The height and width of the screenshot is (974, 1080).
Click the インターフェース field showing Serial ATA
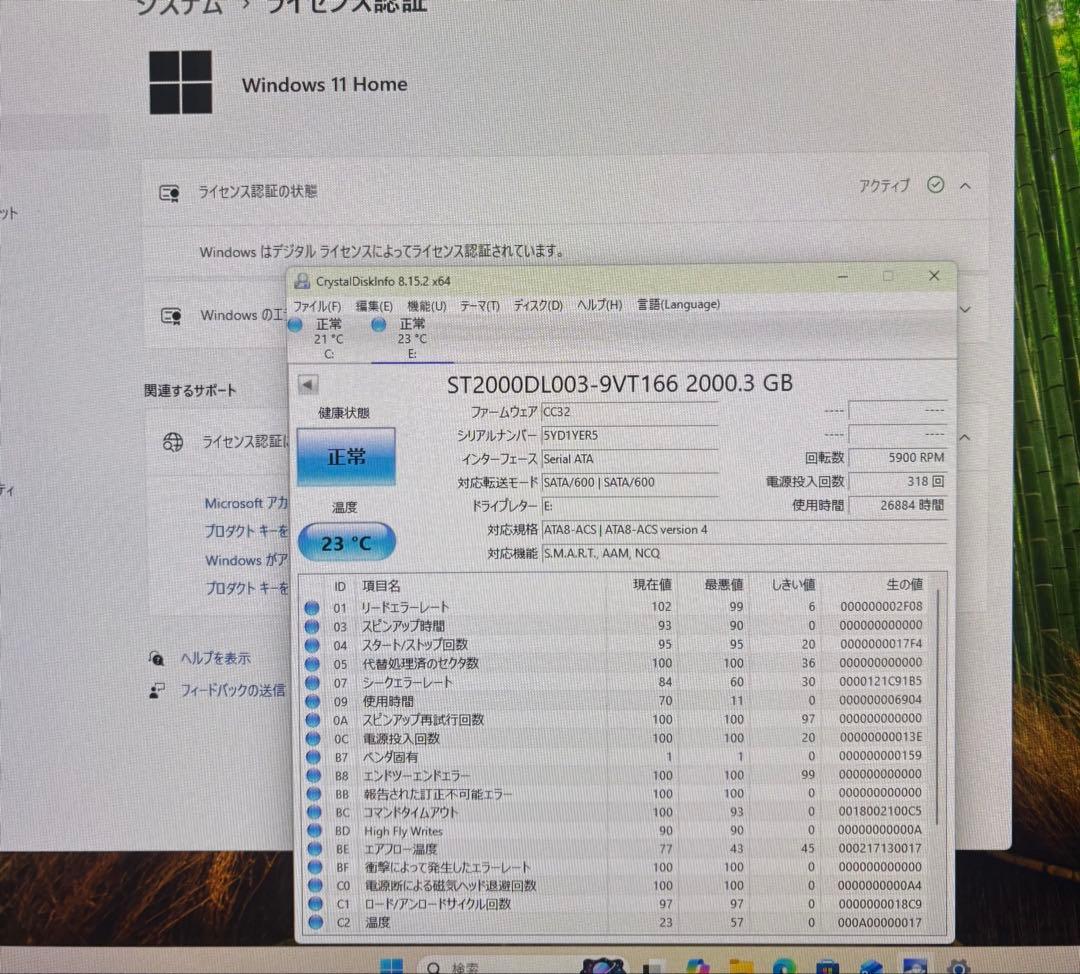630,459
